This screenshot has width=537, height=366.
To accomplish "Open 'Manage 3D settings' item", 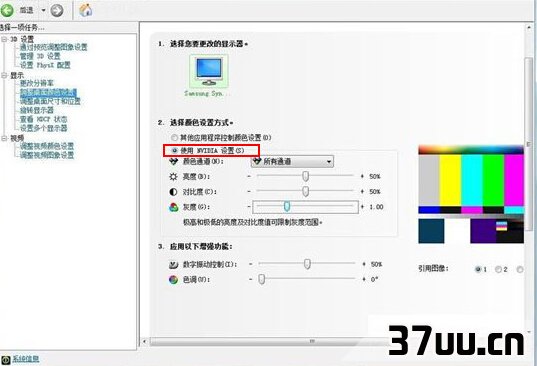I will (40, 56).
